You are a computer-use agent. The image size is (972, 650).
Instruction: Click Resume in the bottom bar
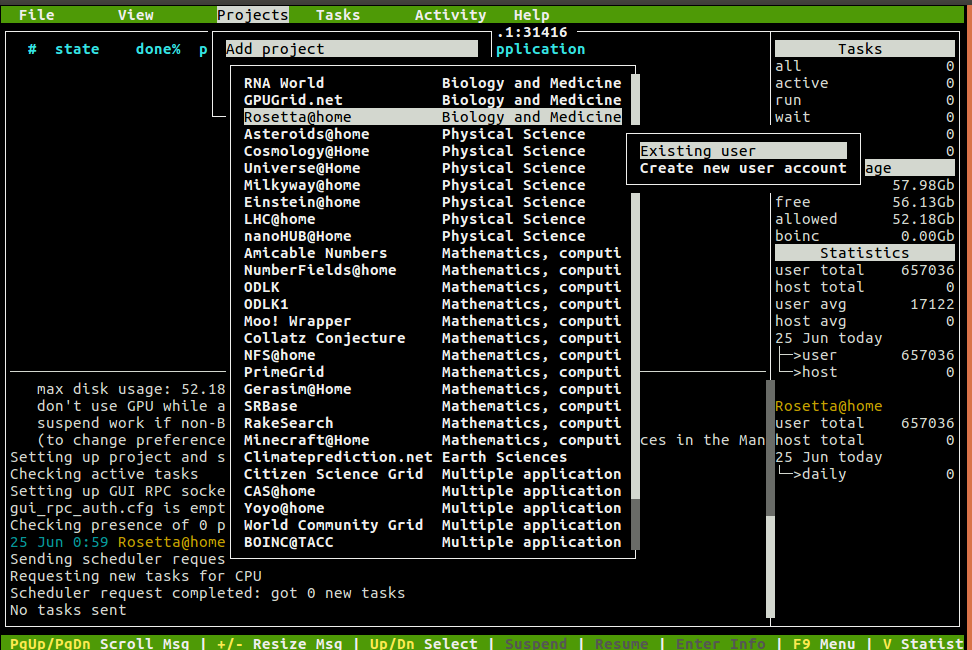click(x=622, y=644)
